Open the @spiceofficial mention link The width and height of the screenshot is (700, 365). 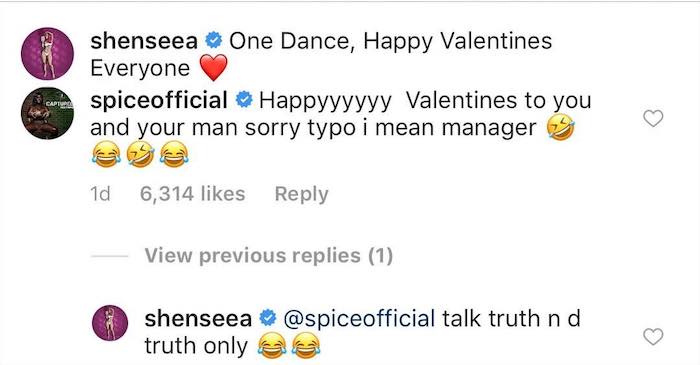(x=359, y=319)
